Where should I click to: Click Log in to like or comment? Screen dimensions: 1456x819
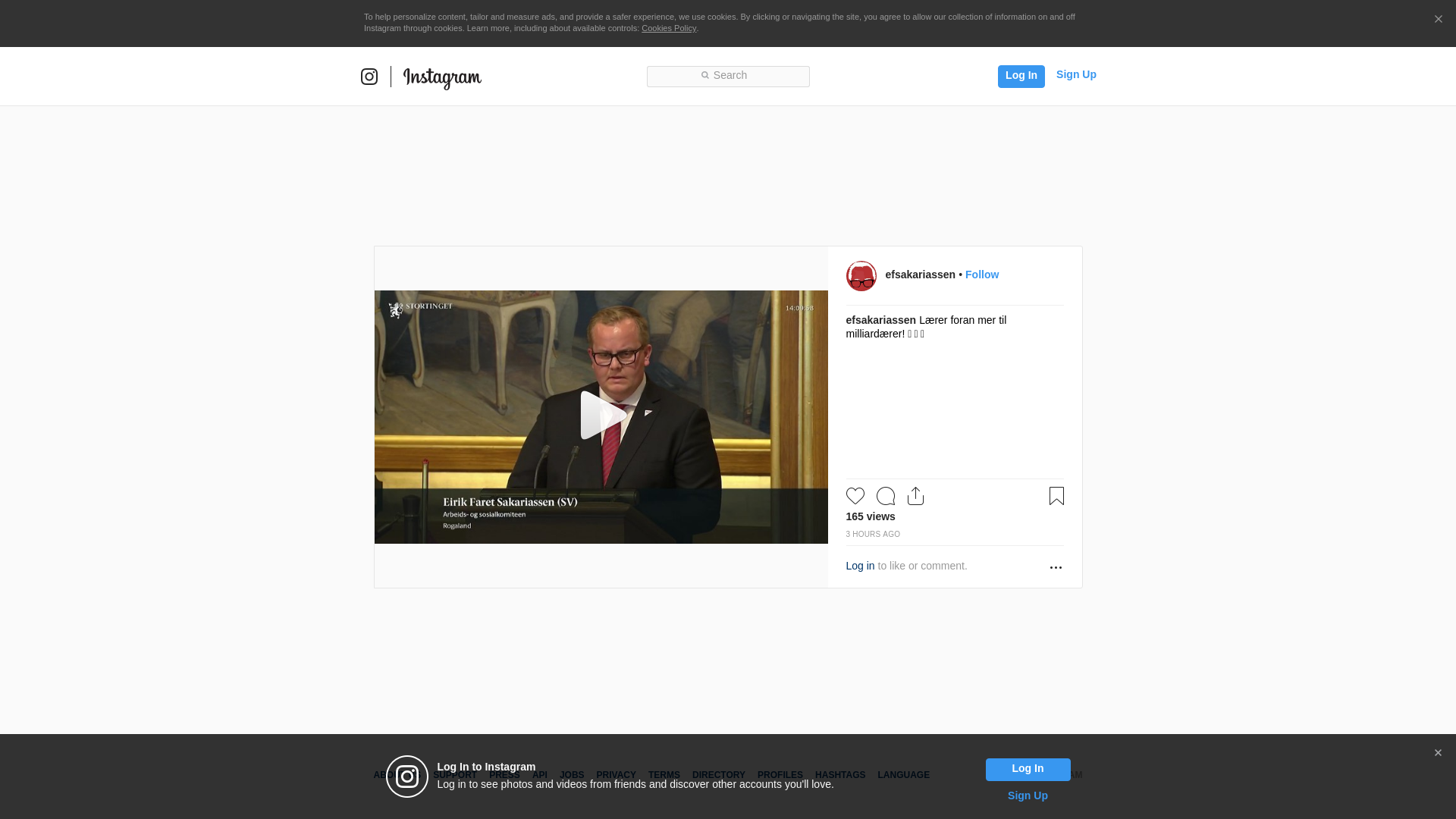click(x=860, y=566)
